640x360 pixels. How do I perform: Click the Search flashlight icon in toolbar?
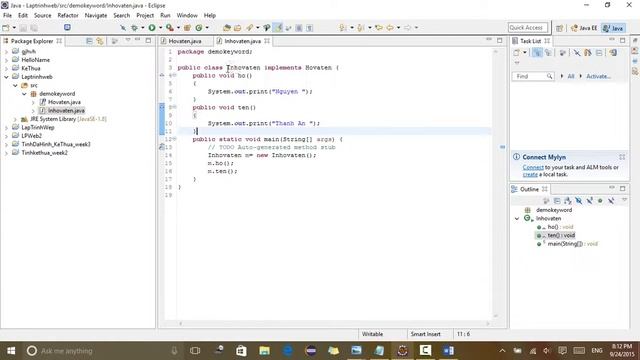249,28
